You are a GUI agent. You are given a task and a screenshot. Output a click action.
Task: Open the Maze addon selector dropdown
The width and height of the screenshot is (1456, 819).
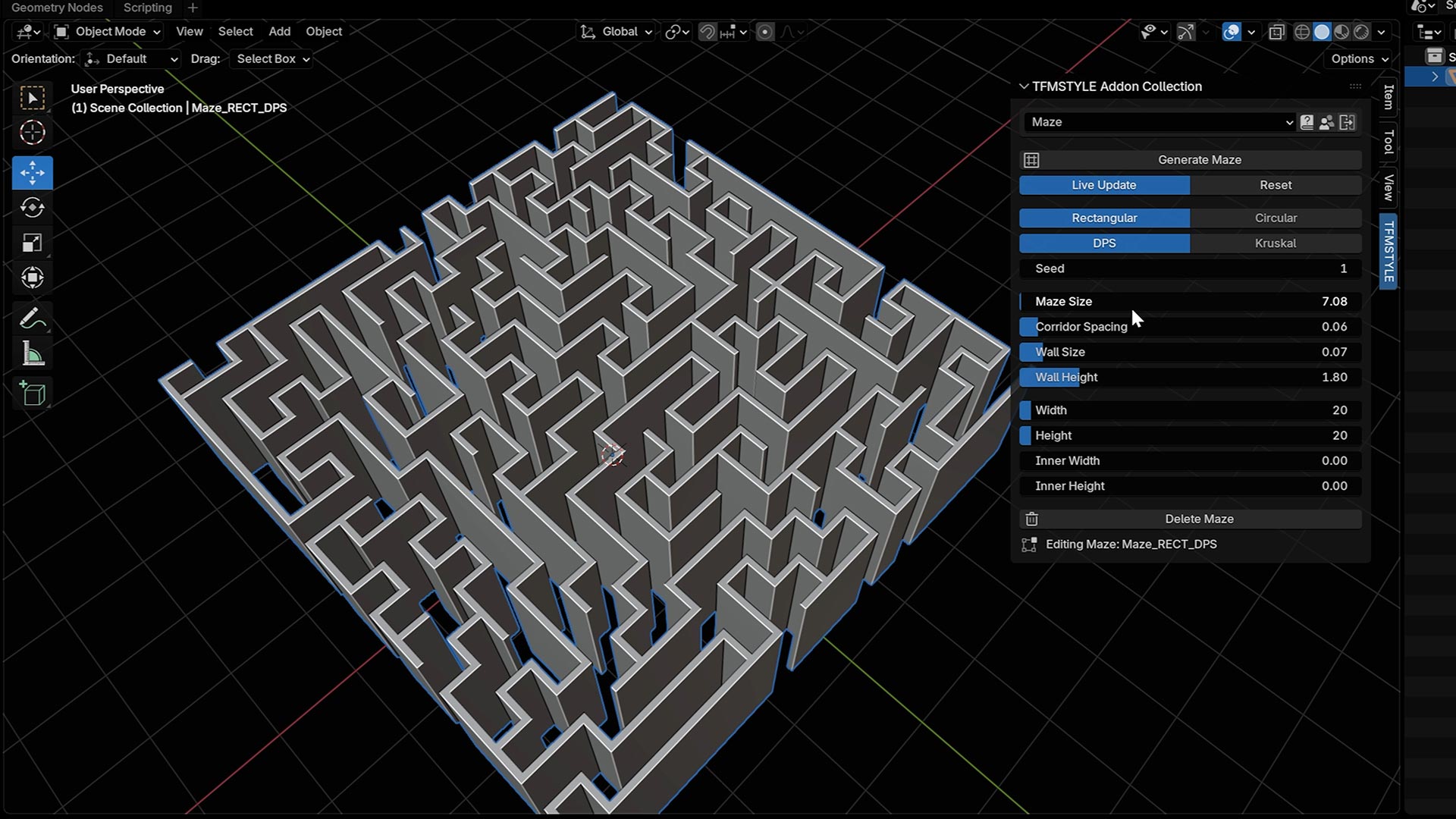click(x=1160, y=122)
